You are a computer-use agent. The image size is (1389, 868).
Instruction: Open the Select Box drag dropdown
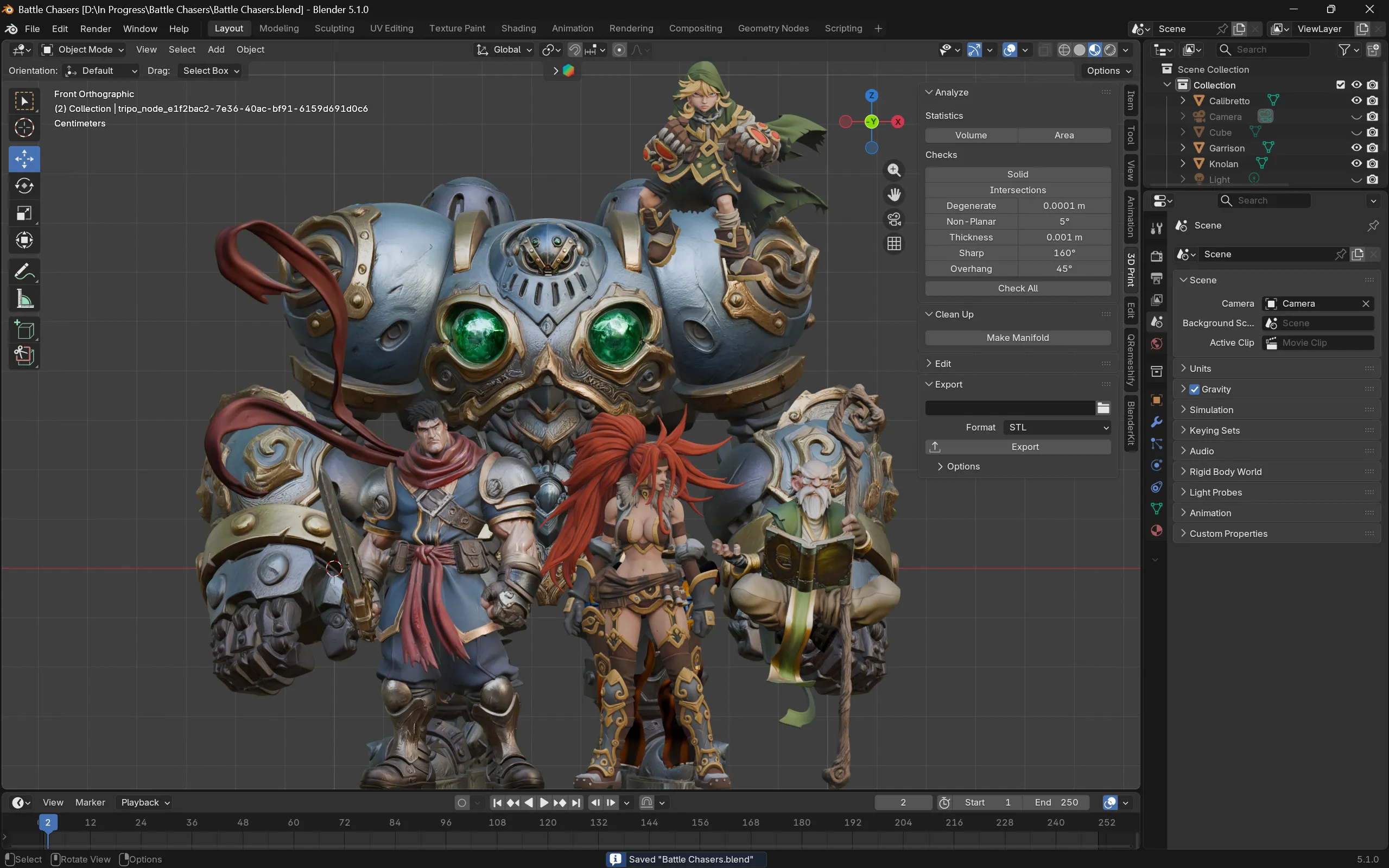209,71
